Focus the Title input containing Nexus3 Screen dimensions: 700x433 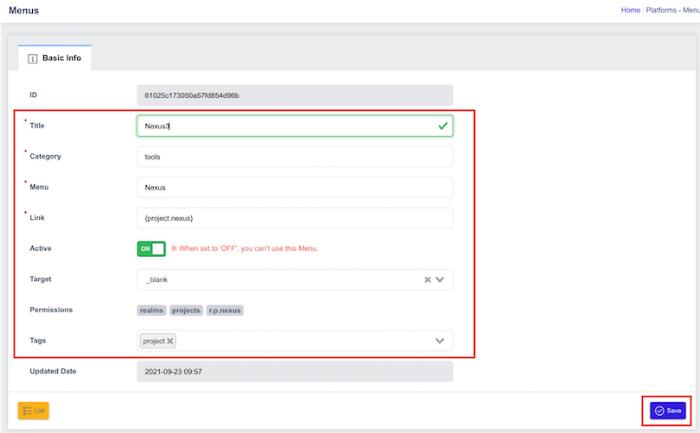click(295, 126)
